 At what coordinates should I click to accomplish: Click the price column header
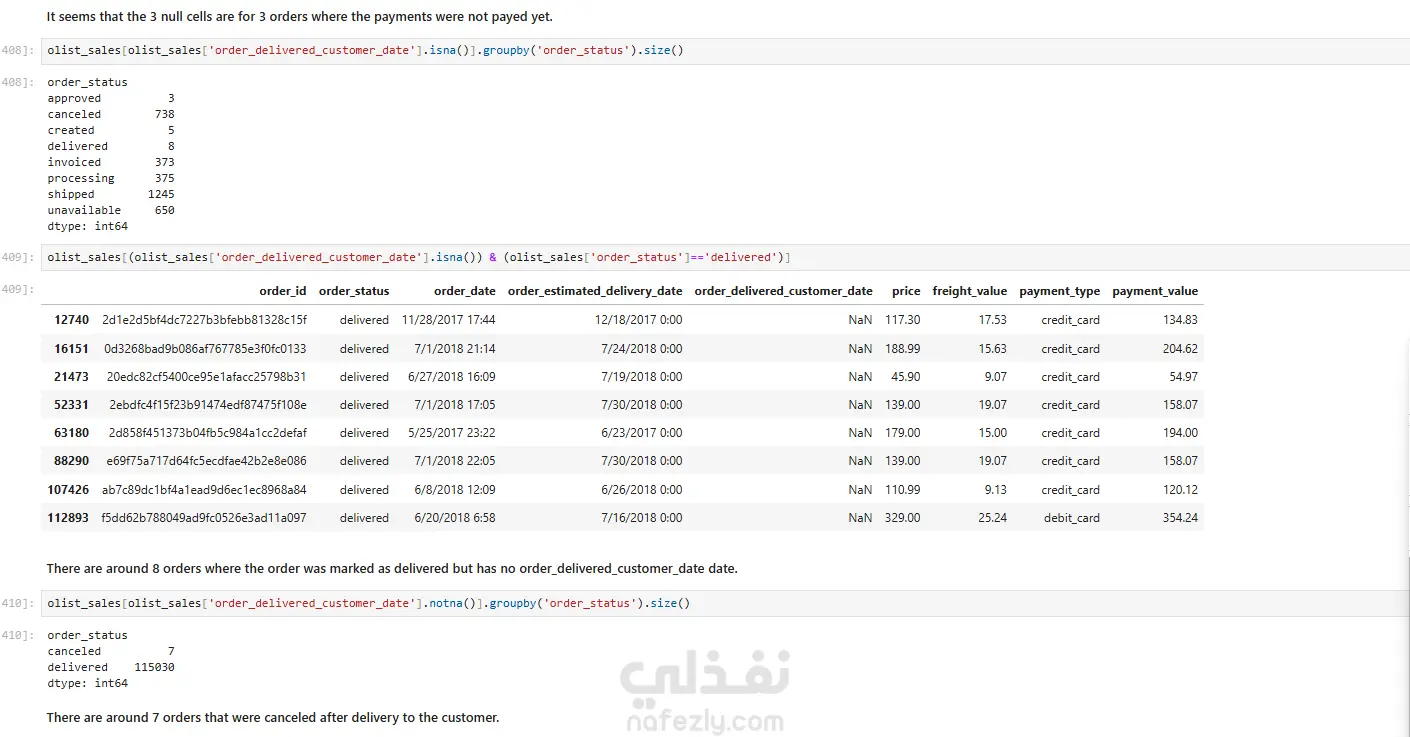[x=906, y=291]
